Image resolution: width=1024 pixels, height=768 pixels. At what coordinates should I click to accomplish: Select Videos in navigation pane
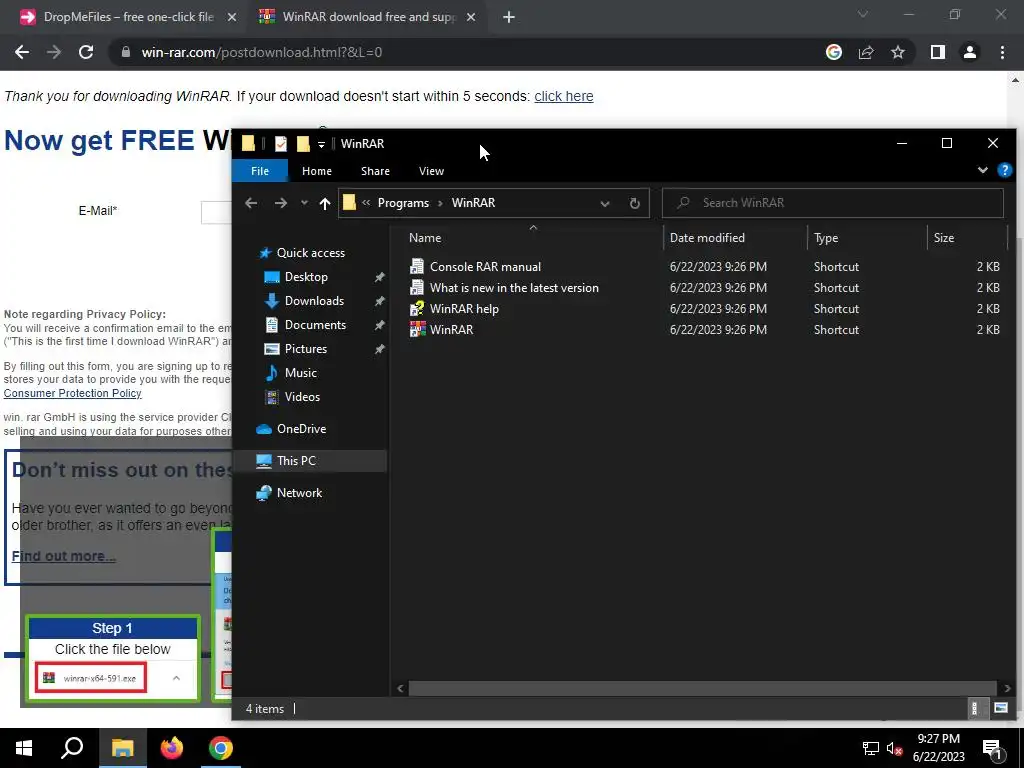coord(302,397)
